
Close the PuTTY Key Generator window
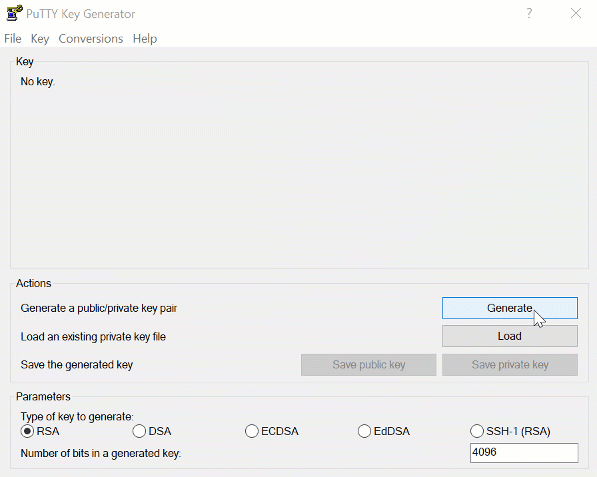576,13
